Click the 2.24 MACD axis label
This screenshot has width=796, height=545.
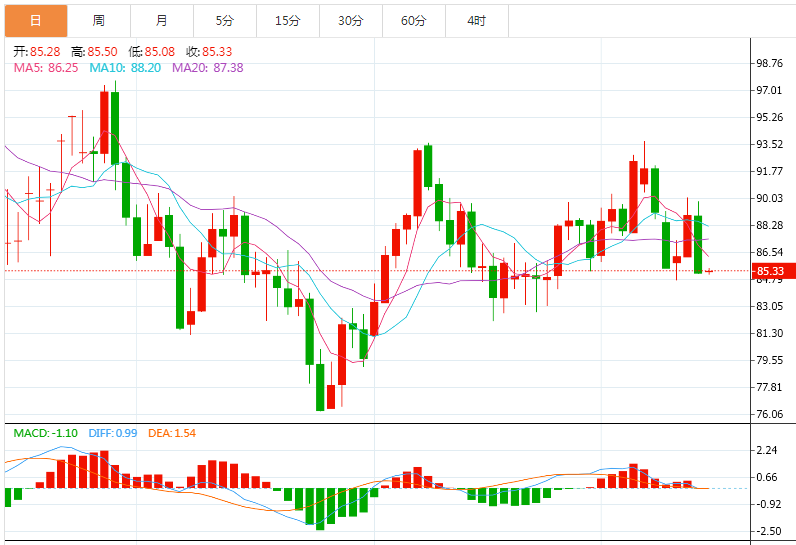tap(767, 450)
